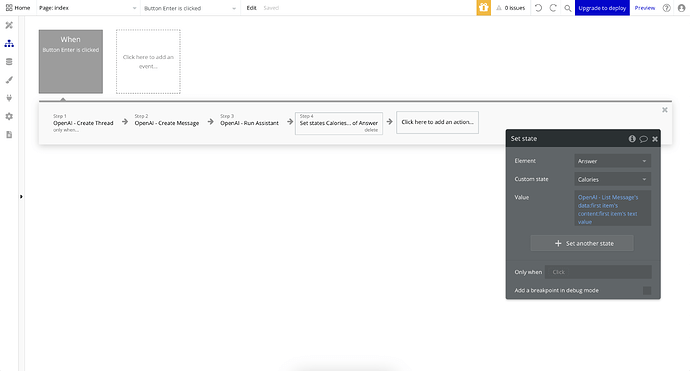Open the Custom state dropdown showing Calories
This screenshot has height=371, width=690.
coord(612,180)
